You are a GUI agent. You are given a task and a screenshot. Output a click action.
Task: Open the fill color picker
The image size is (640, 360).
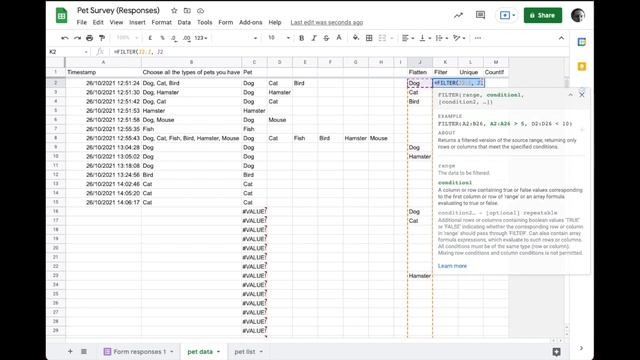coord(356,38)
